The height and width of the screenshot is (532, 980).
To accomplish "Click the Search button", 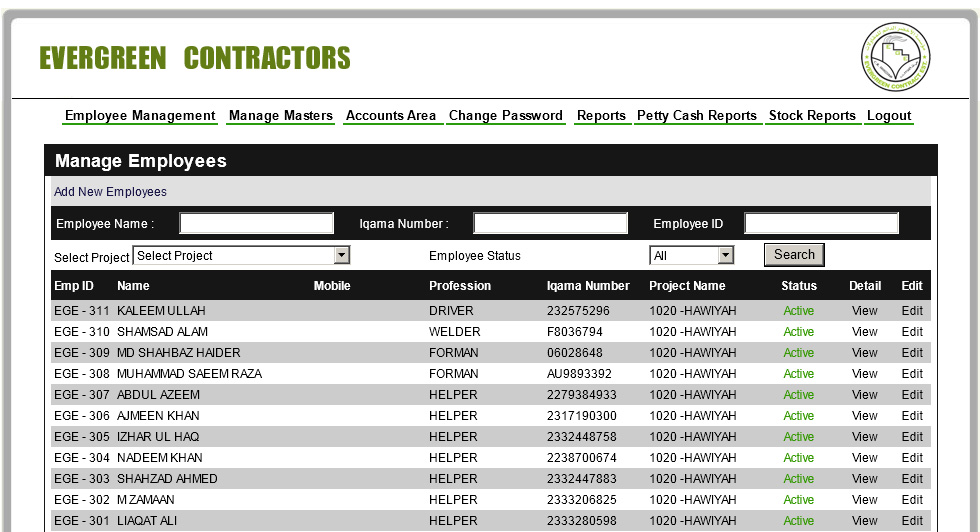I will pos(794,254).
